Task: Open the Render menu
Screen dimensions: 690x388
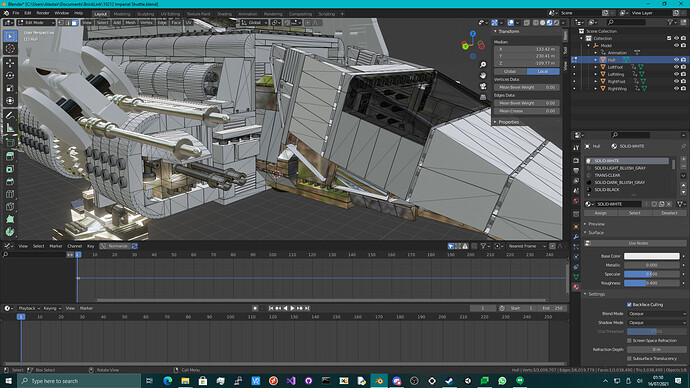Action: click(43, 13)
